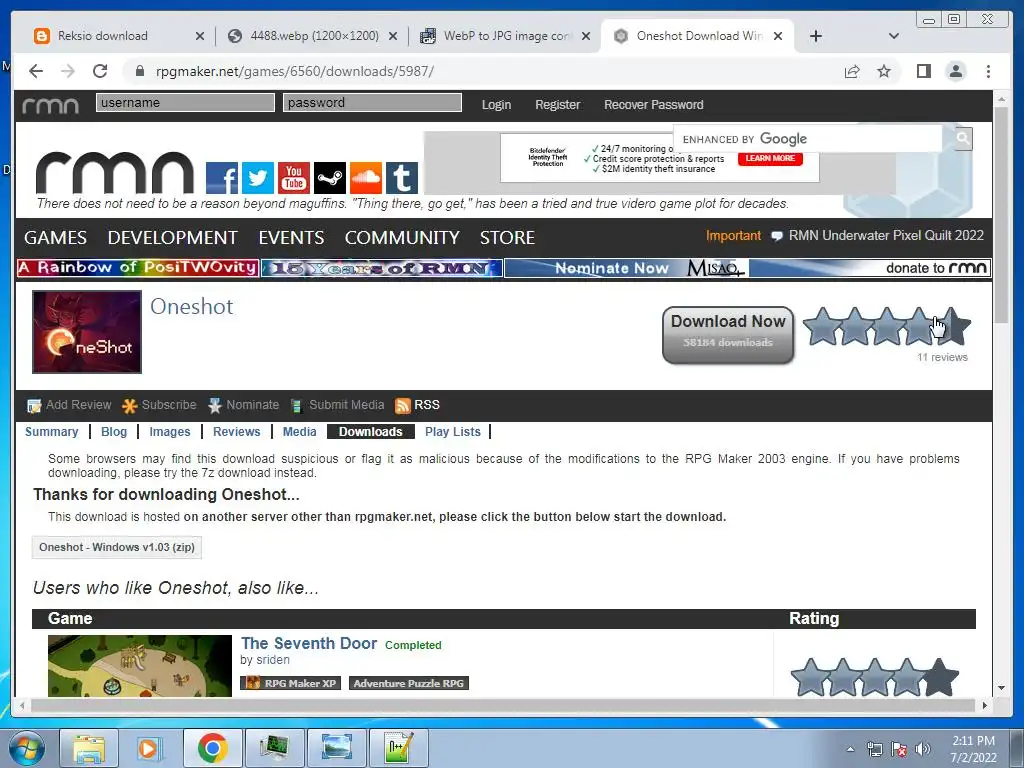Open RMN Twitter page icon
This screenshot has height=768, width=1024.
[x=258, y=178]
